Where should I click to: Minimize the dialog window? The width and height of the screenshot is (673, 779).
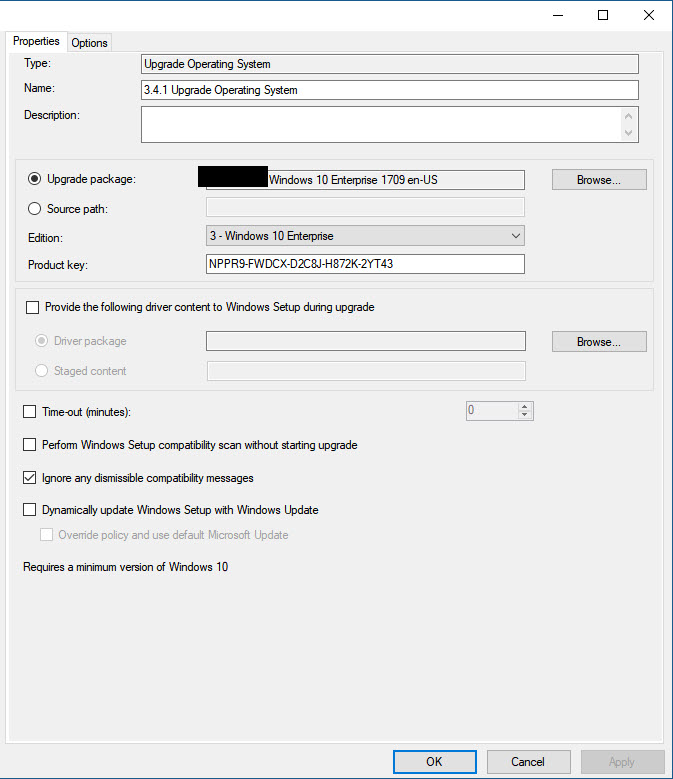[558, 15]
